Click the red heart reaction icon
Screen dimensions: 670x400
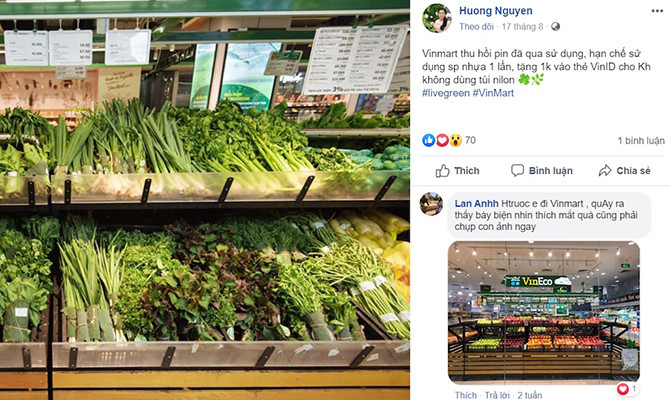pos(442,140)
